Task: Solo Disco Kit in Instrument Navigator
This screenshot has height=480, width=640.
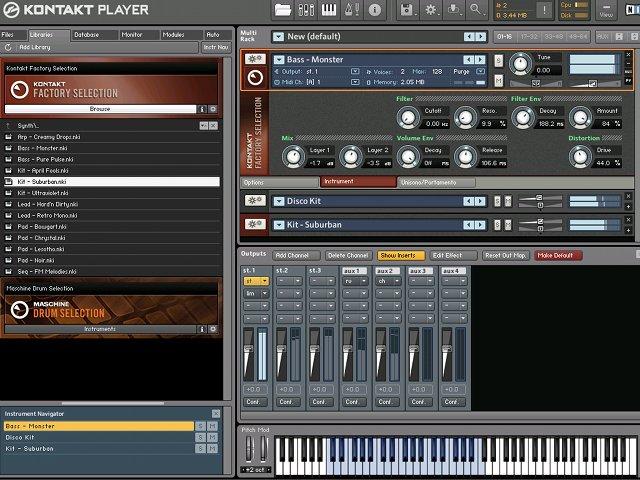Action: [x=200, y=438]
